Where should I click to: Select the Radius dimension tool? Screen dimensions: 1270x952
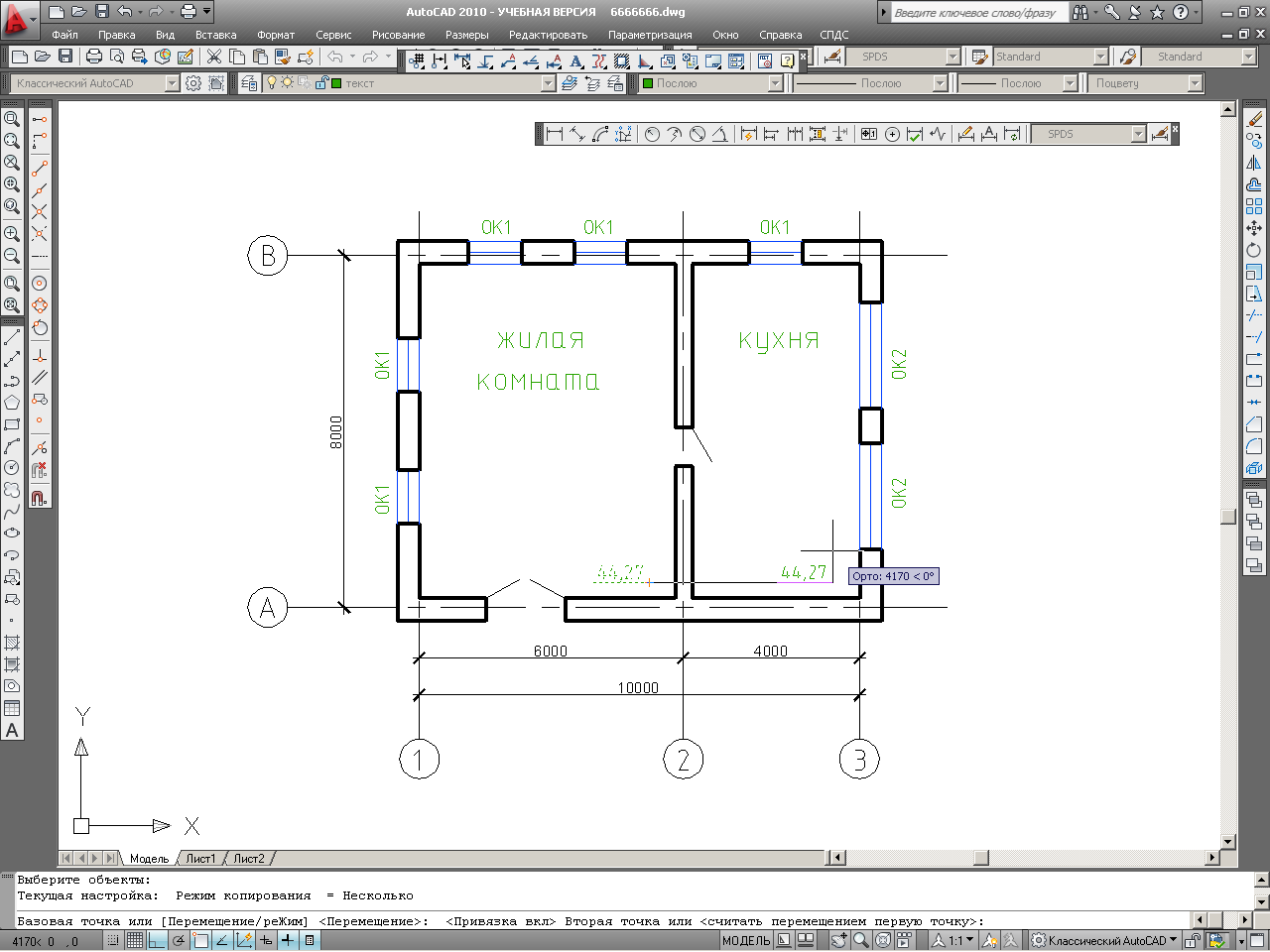[x=652, y=134]
